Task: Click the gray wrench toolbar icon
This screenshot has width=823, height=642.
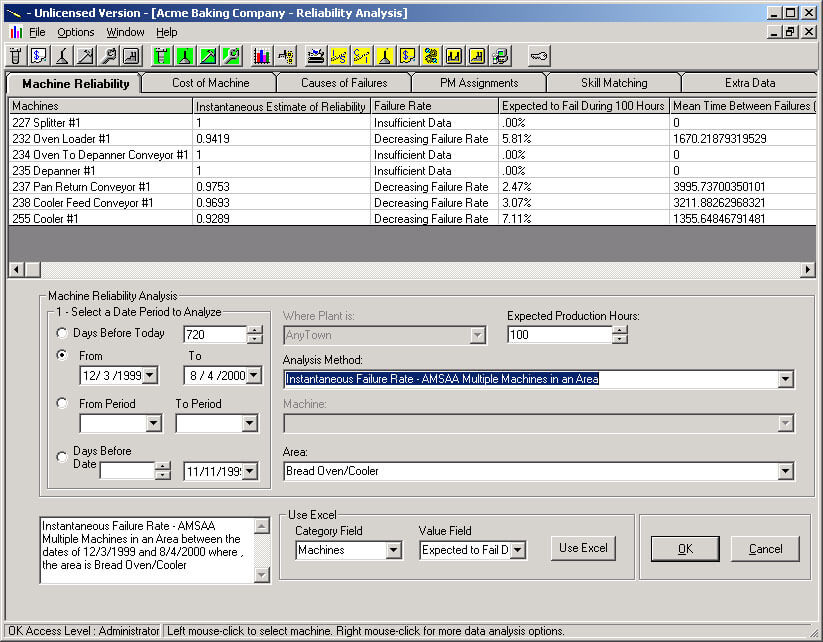Action: (109, 56)
